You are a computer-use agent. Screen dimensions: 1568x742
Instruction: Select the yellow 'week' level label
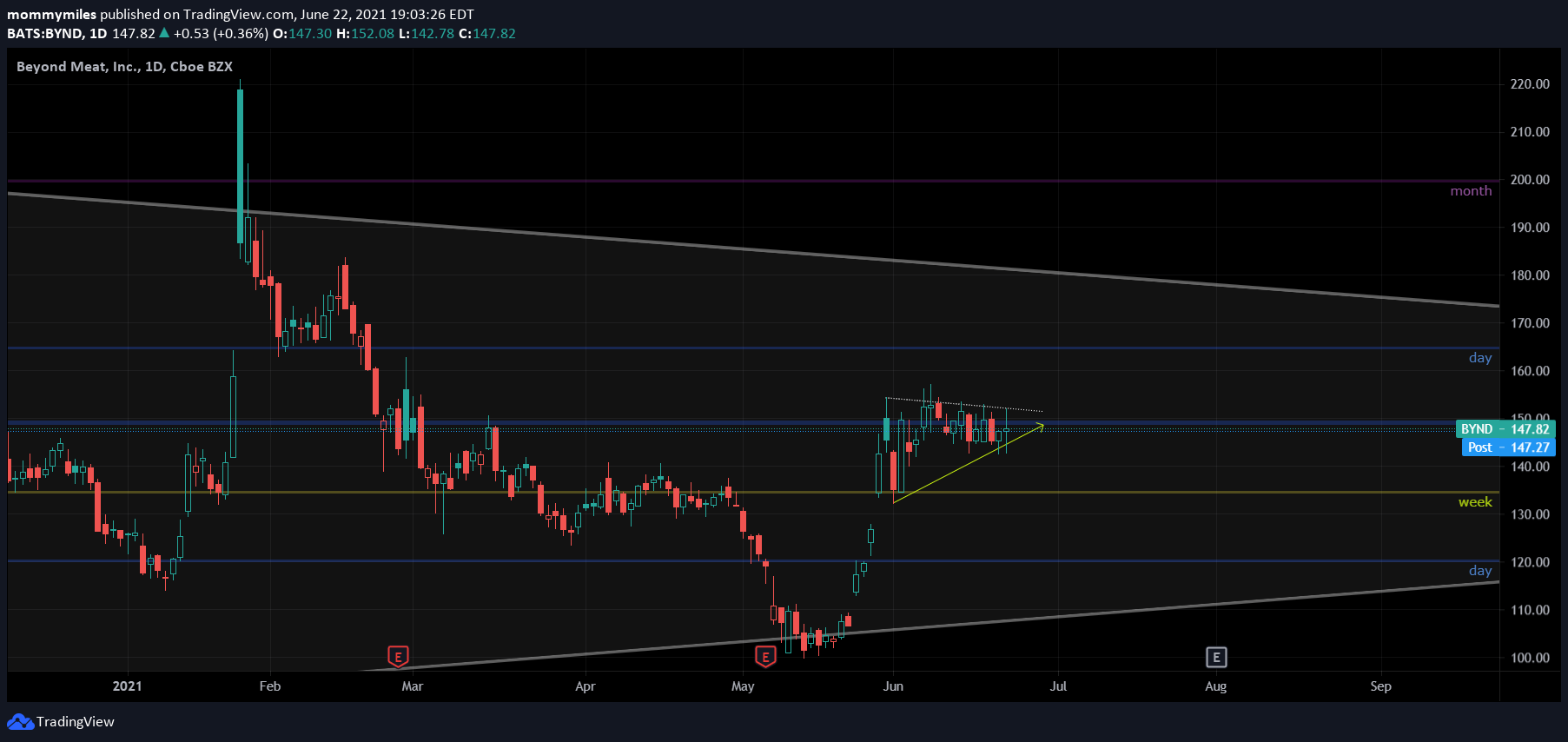1475,502
